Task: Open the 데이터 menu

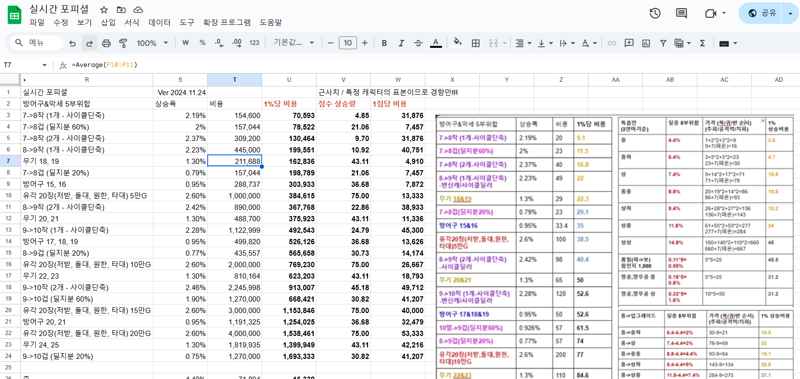Action: tap(159, 22)
